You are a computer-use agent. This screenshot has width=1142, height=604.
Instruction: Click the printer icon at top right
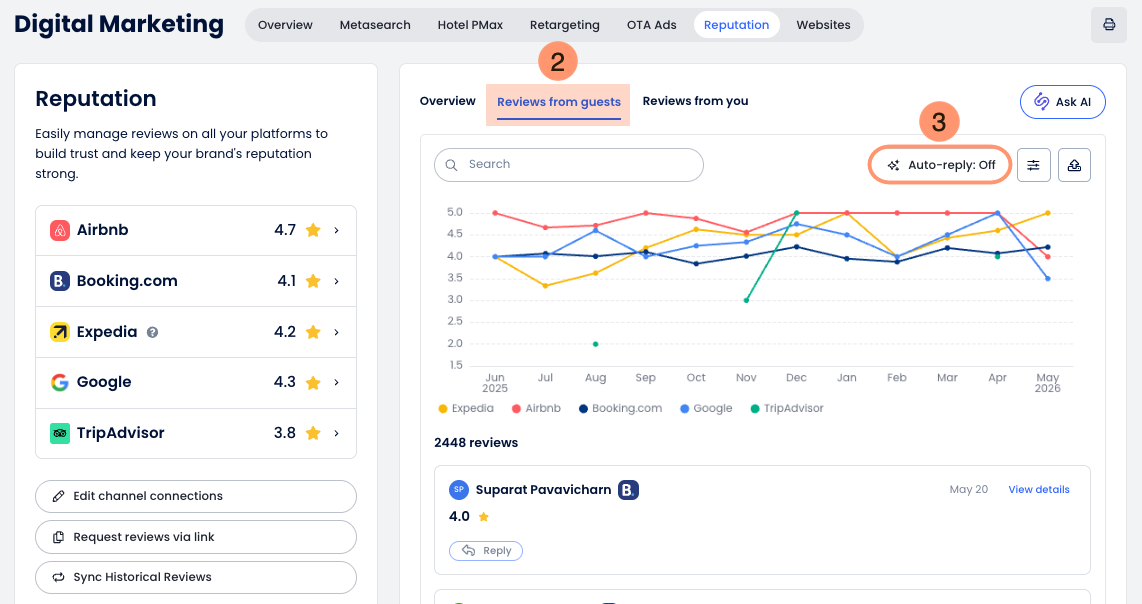pos(1108,25)
